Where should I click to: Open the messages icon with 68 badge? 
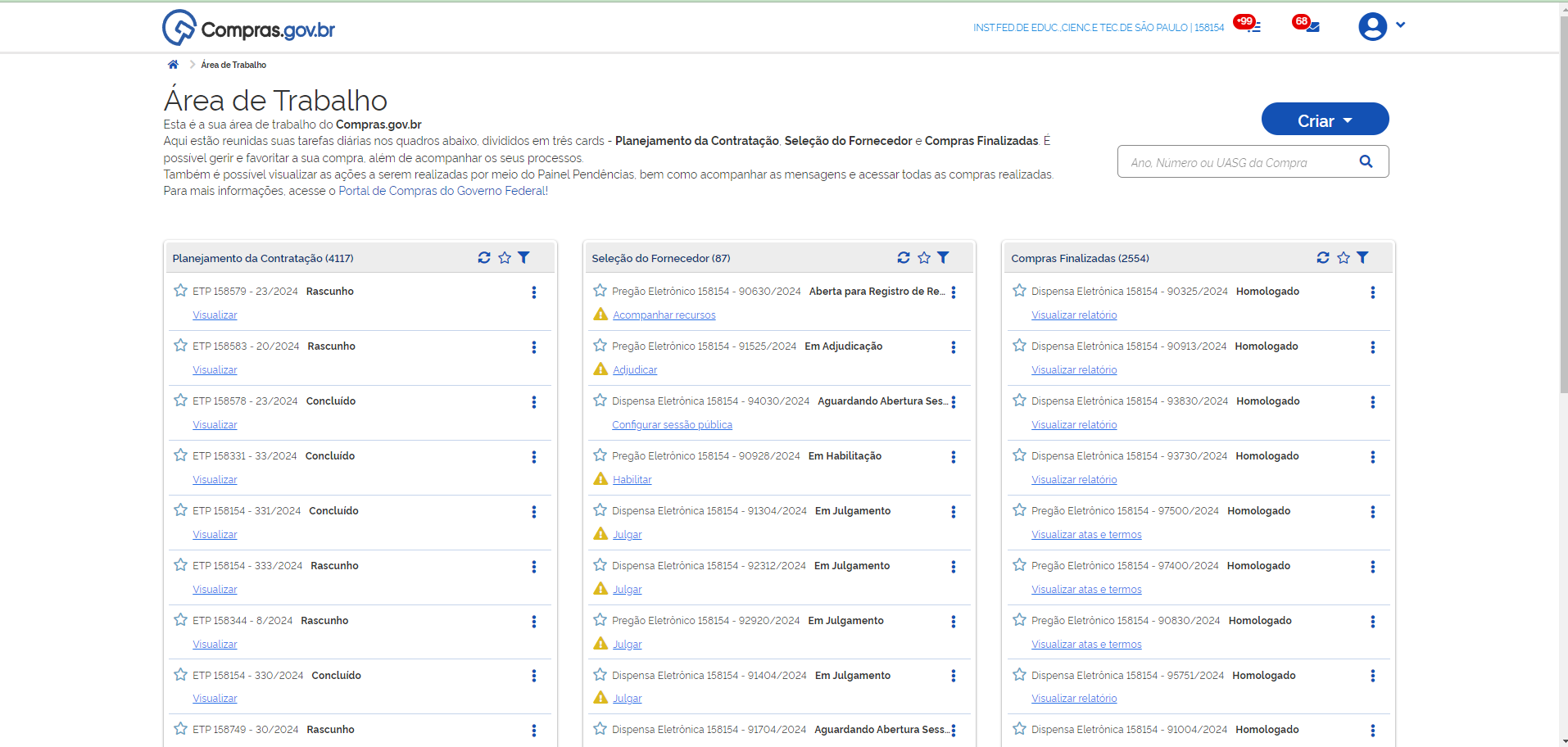(1307, 25)
